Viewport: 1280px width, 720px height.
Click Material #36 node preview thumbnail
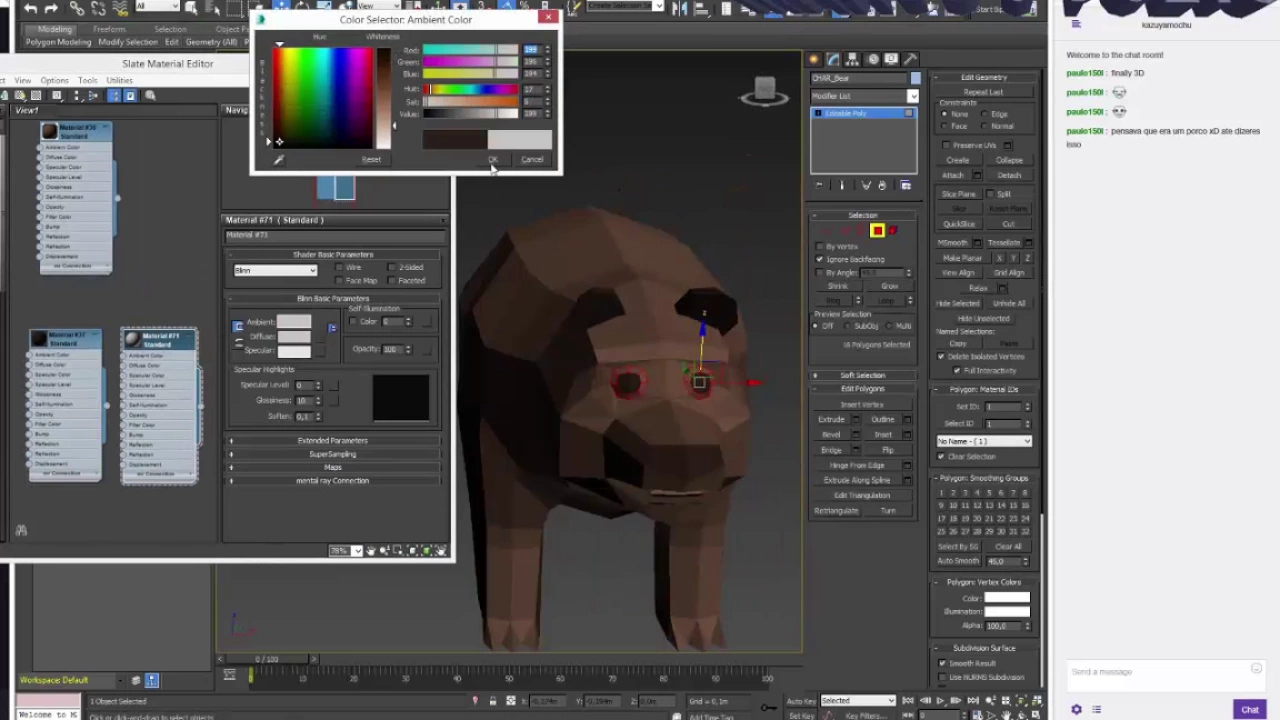tap(50, 131)
